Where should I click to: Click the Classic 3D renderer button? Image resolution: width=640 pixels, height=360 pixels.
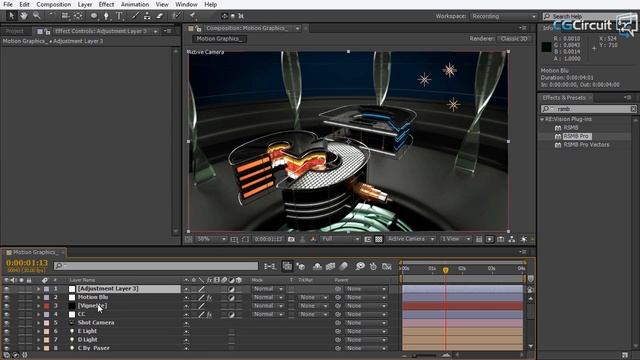tap(514, 39)
